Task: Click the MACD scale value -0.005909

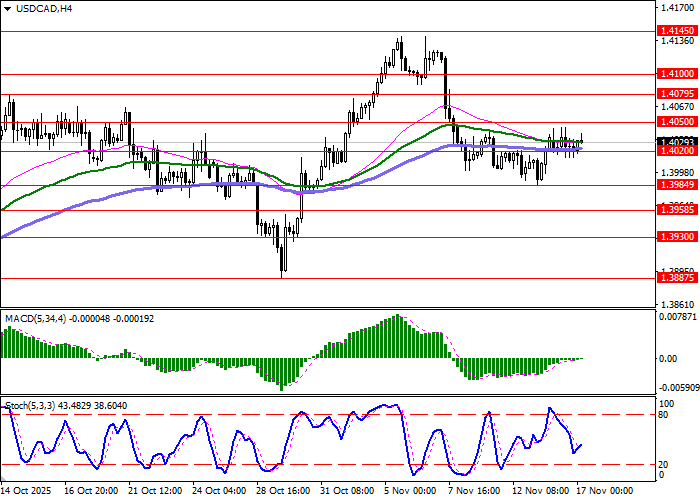Action: (678, 389)
